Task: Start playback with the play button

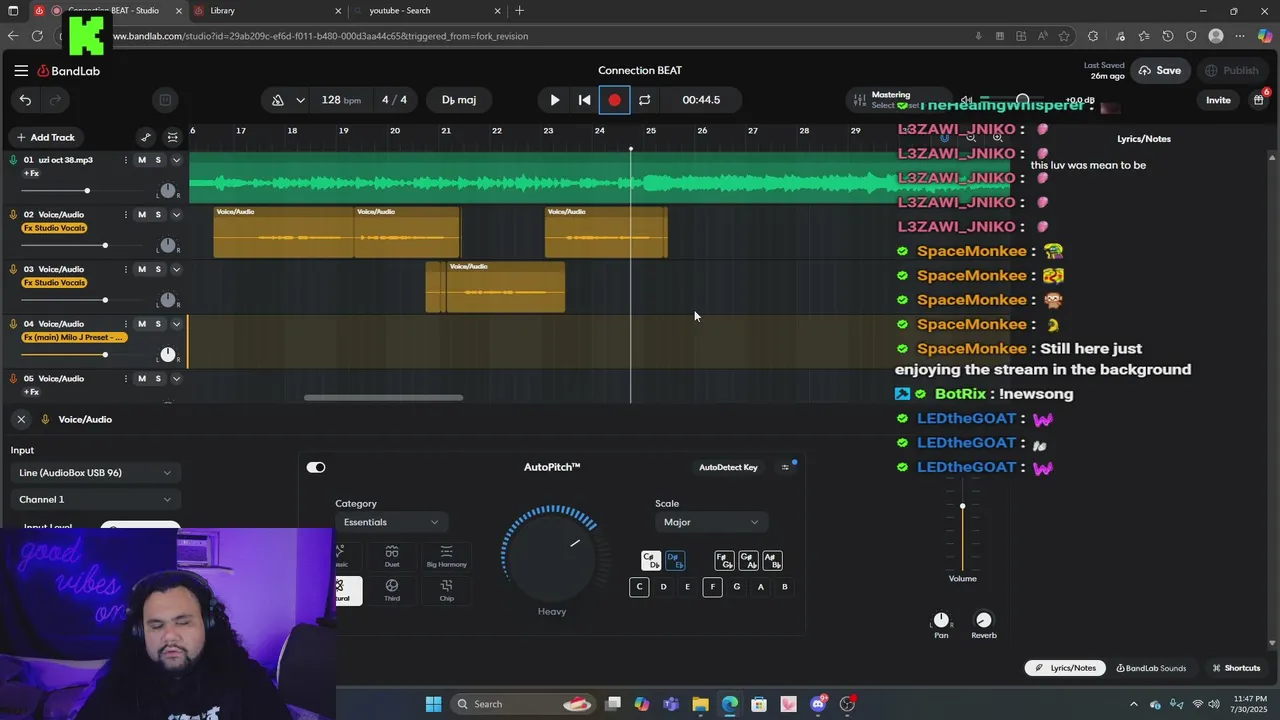Action: [554, 100]
